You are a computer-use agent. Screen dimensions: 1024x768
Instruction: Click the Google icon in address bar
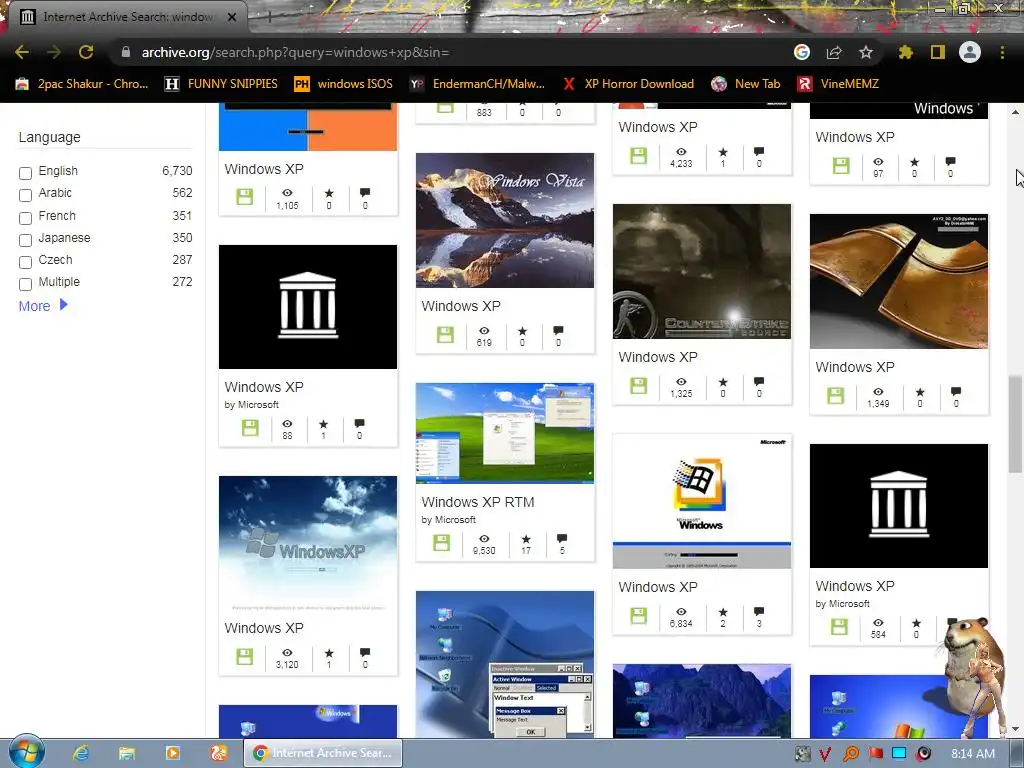[802, 52]
